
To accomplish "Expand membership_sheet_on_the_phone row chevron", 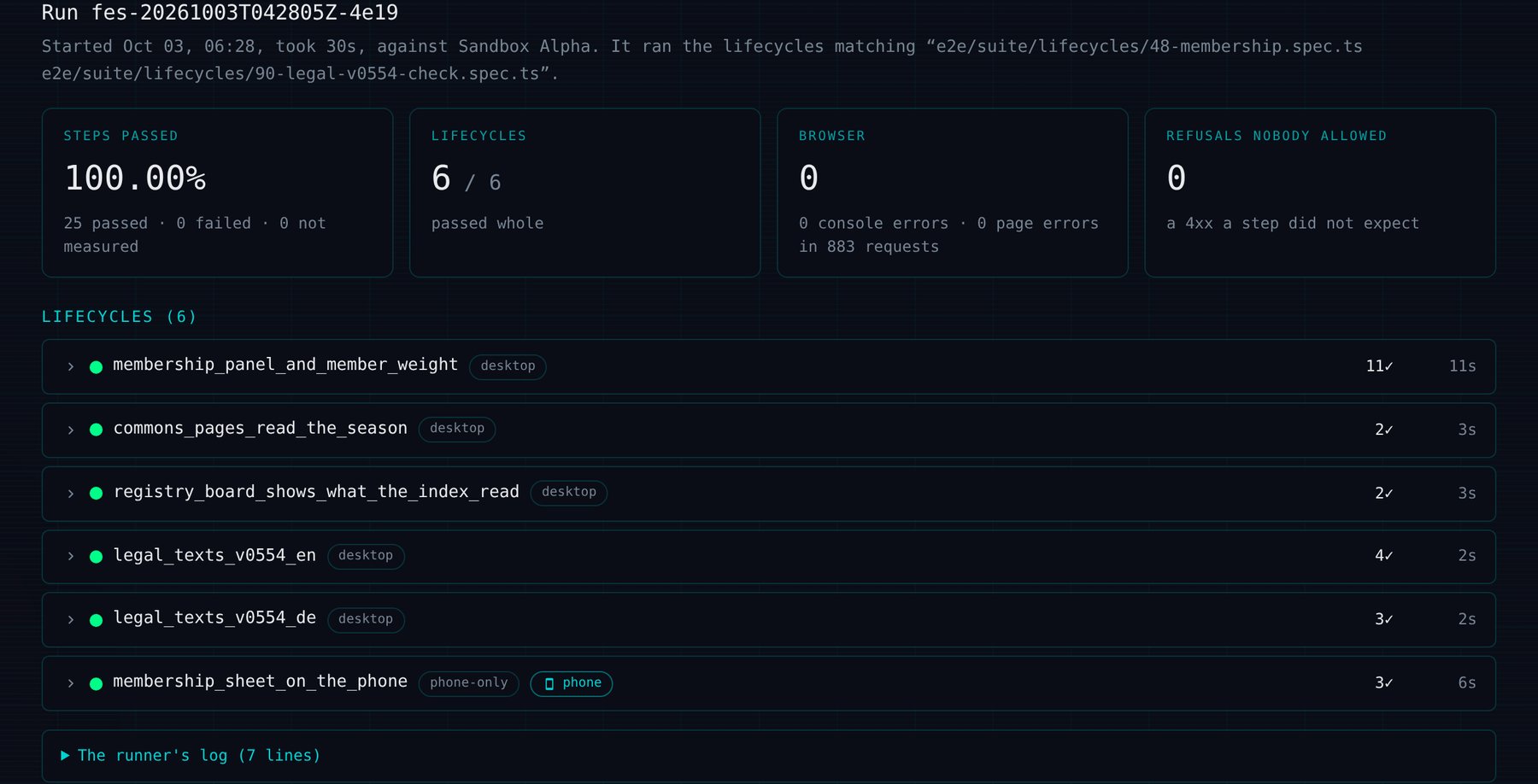I will click(71, 683).
